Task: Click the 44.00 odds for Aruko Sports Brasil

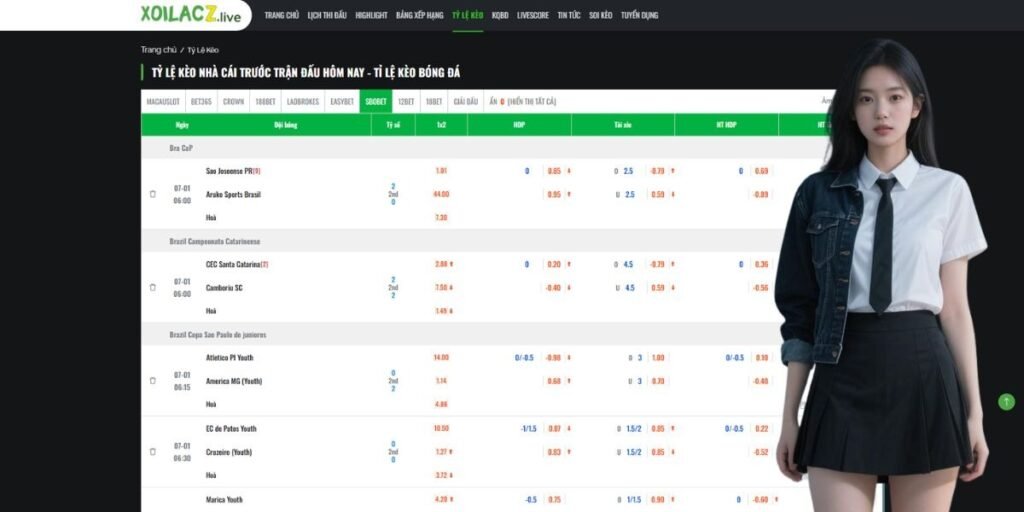Action: 441,194
